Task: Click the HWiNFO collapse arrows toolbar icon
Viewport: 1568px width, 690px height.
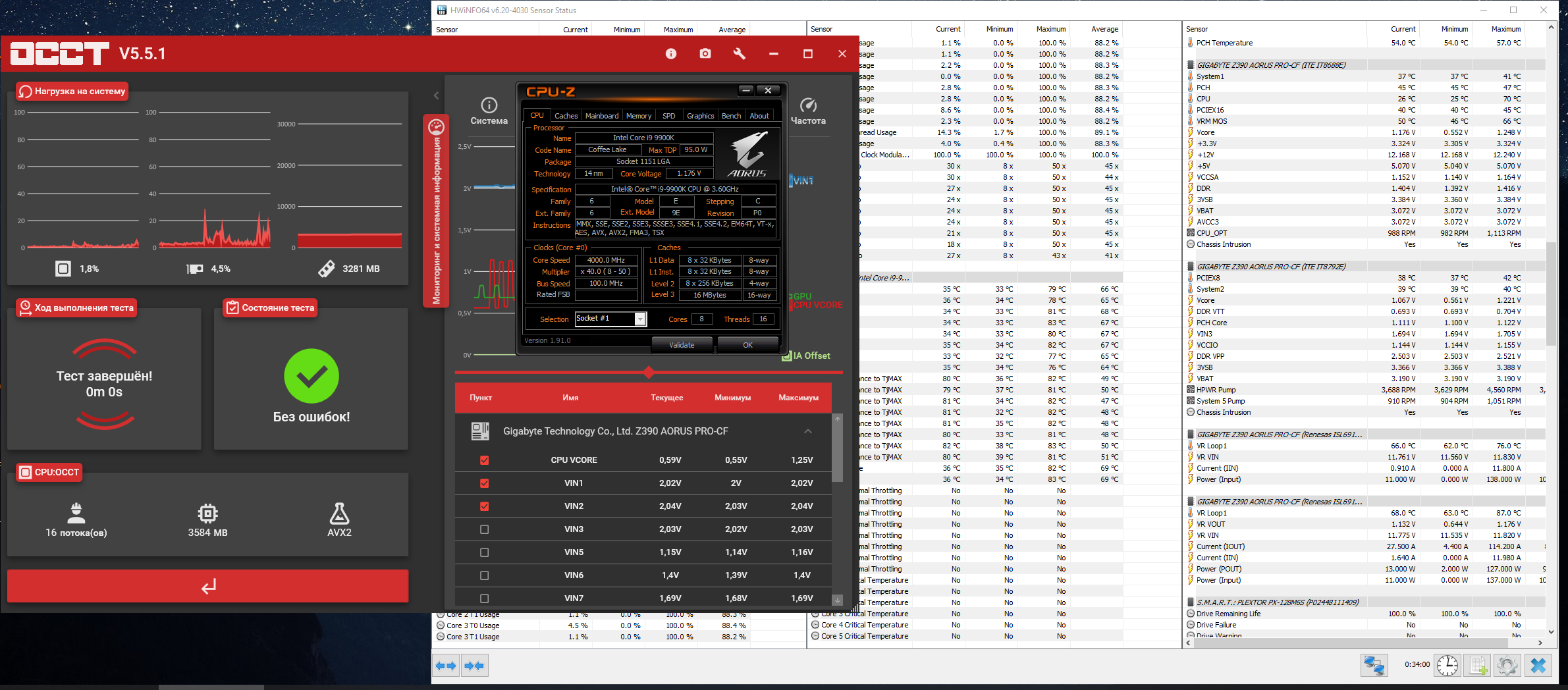Action: [x=474, y=666]
